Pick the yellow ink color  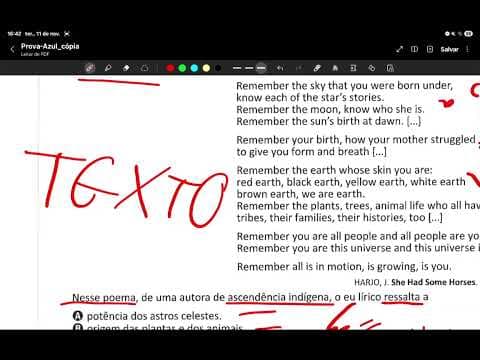(206, 68)
